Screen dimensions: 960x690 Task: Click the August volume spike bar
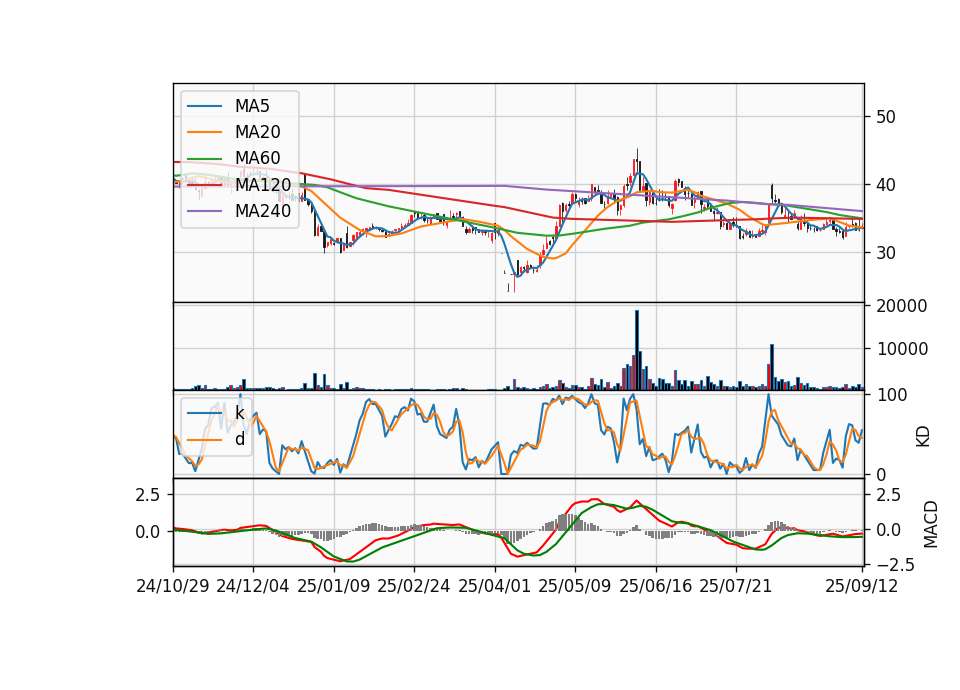(772, 367)
